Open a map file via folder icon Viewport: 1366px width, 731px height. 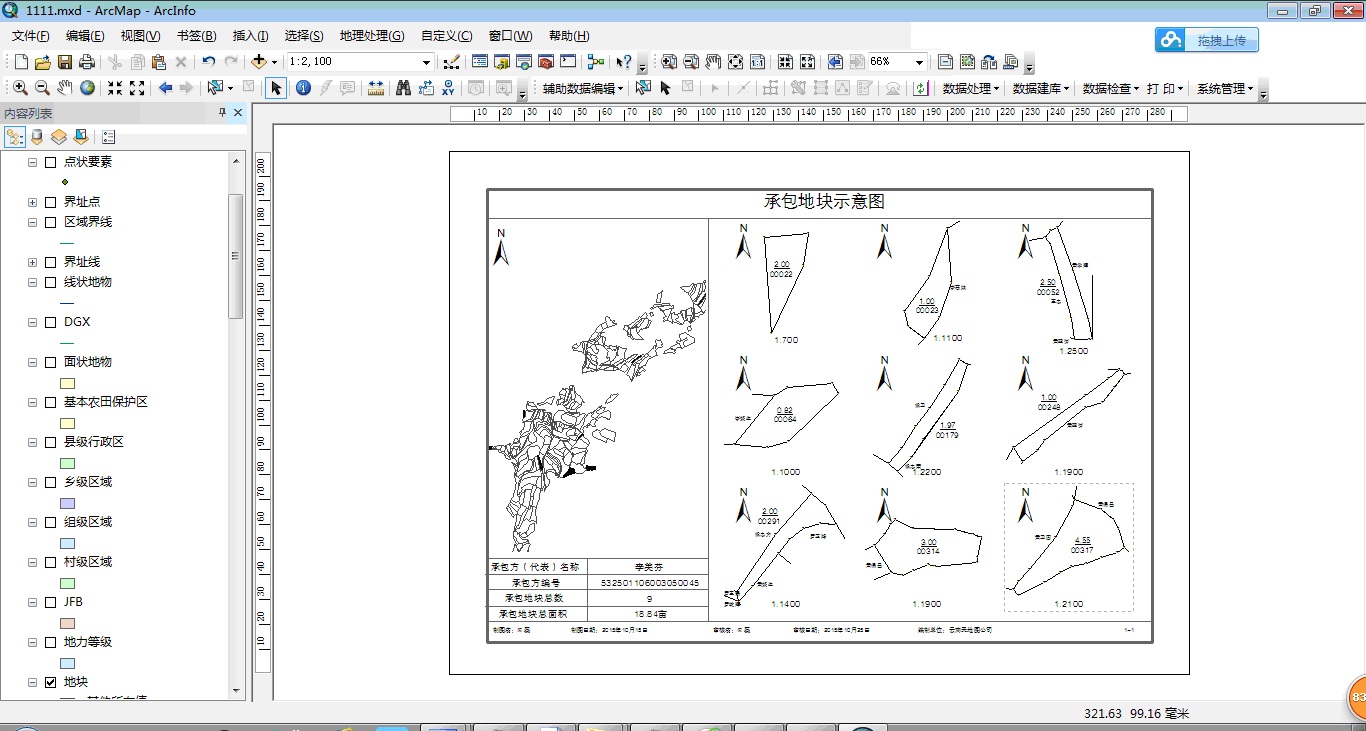point(43,62)
